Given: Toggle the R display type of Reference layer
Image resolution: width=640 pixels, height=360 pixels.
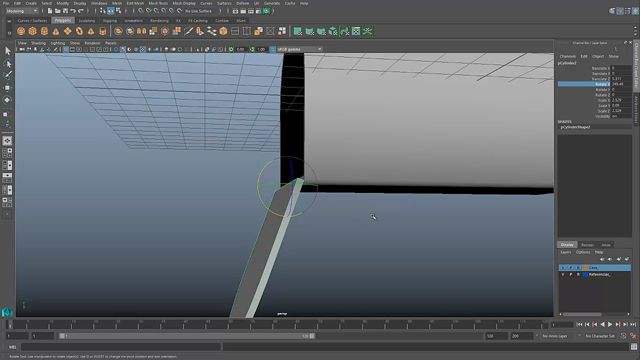Looking at the screenshot, I should (x=578, y=275).
